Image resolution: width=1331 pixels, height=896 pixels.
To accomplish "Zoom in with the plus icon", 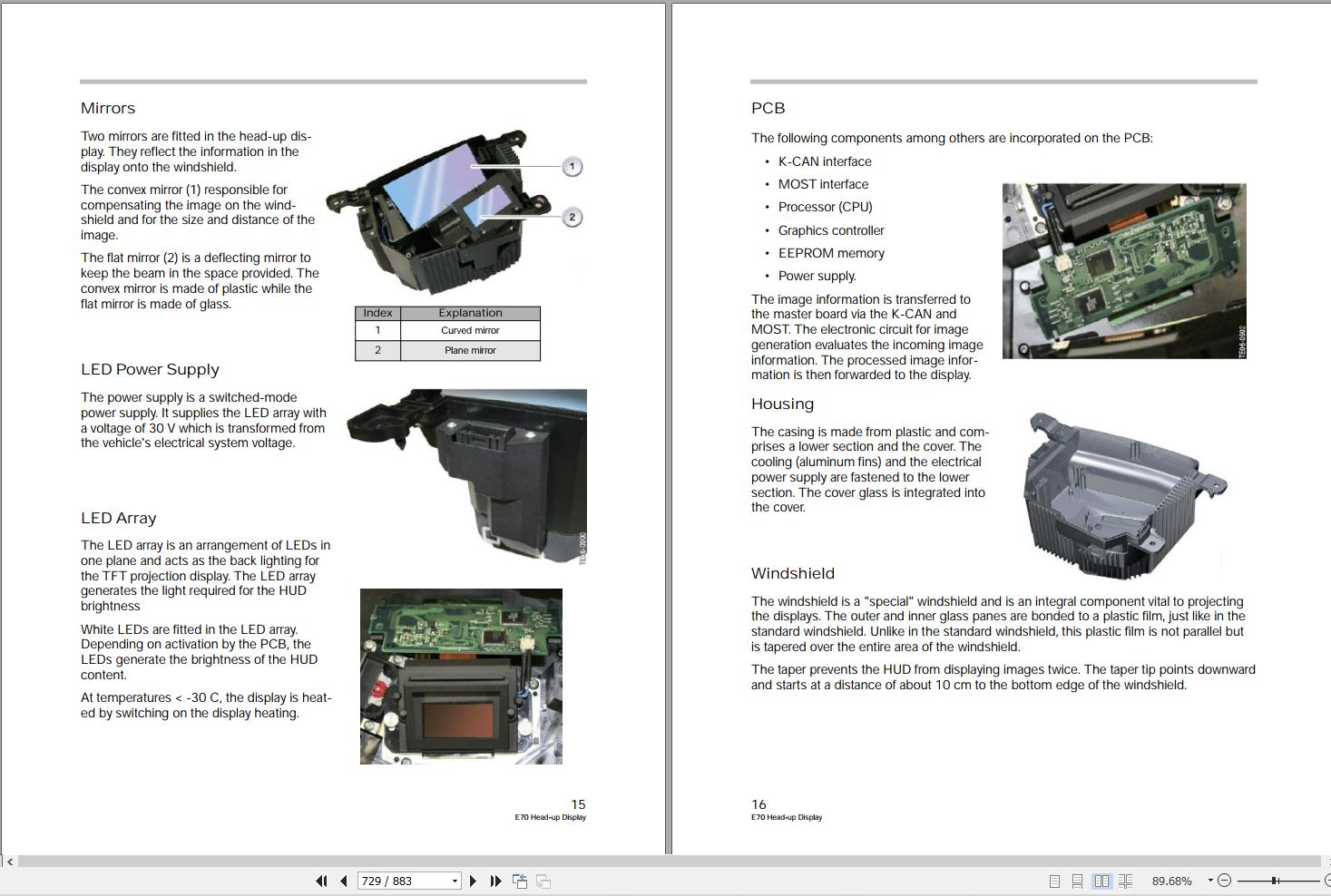I will point(1327,881).
